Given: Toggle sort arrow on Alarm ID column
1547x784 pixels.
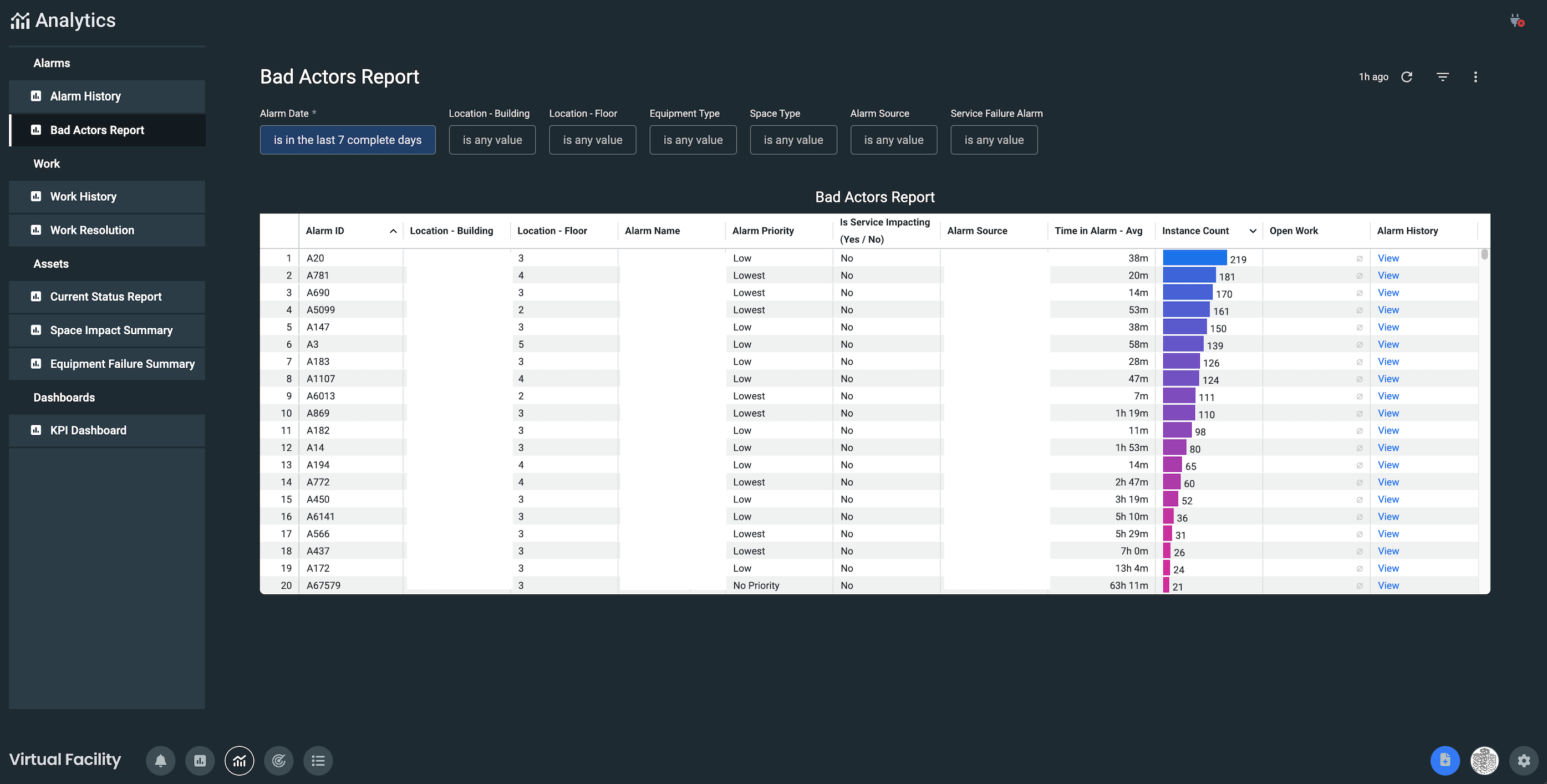Looking at the screenshot, I should click(x=393, y=231).
